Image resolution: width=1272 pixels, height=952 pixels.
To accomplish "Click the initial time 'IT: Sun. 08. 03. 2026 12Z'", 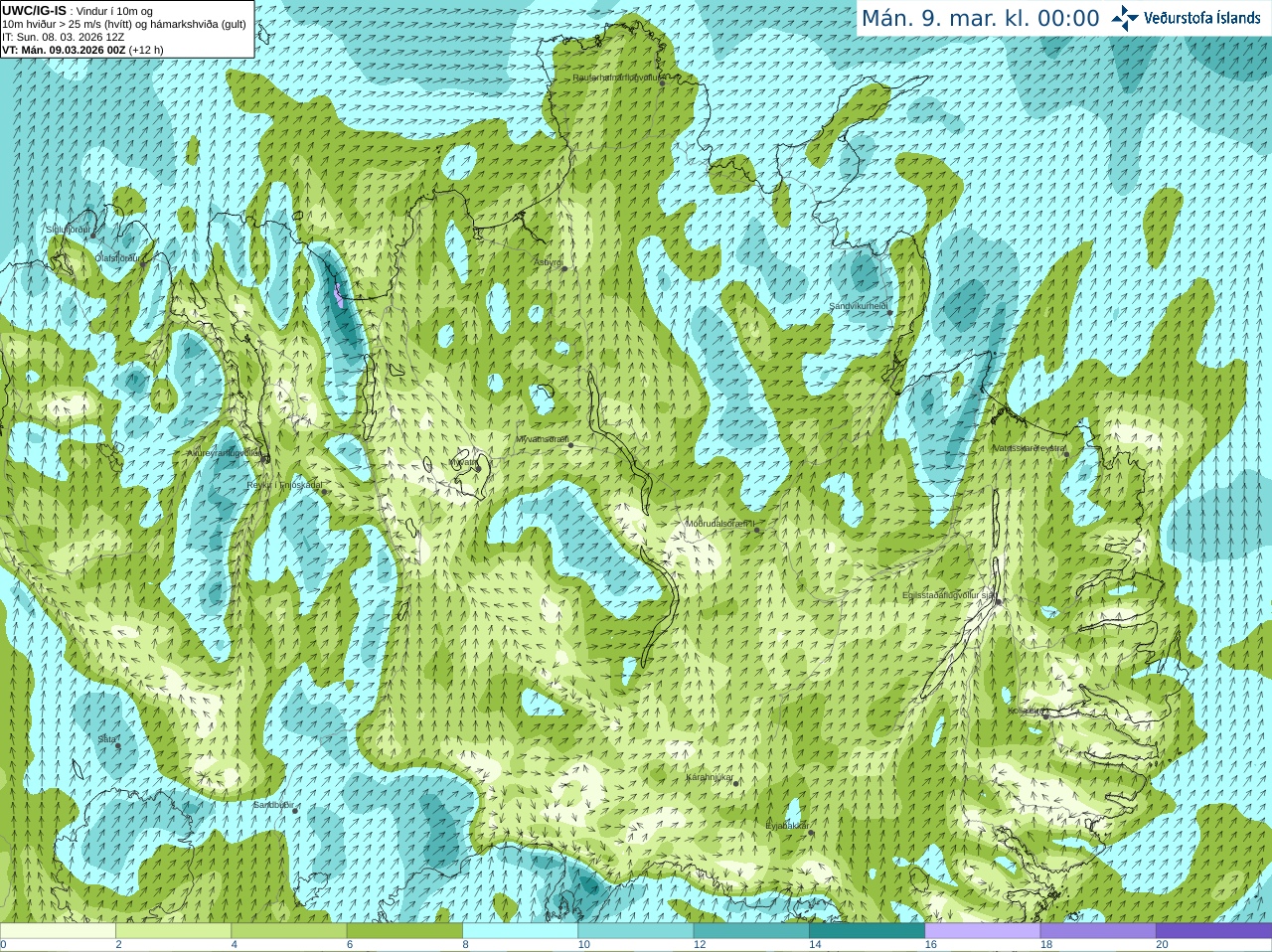I will 63,37.
